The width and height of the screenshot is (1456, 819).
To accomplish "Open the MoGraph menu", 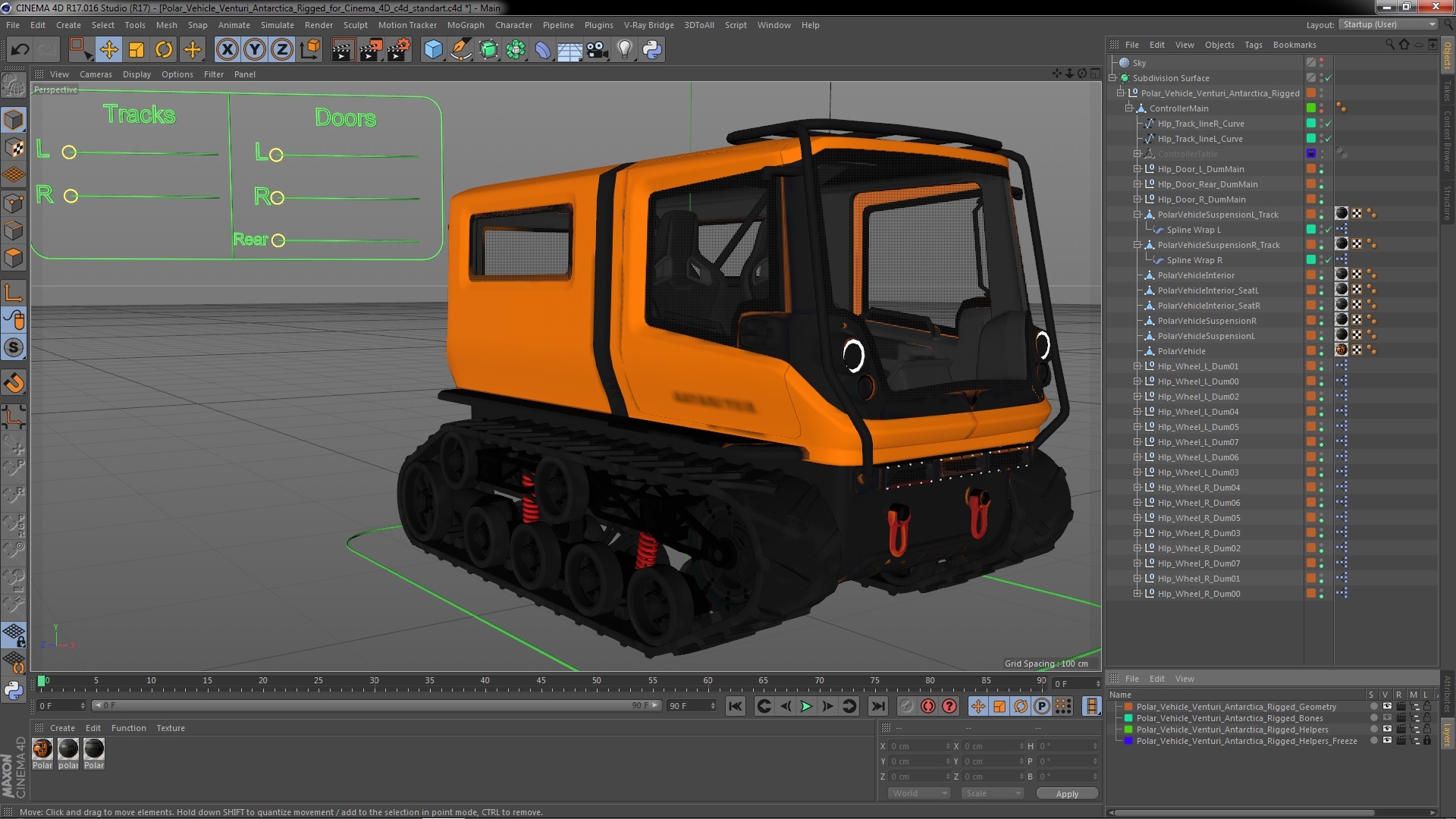I will [465, 25].
